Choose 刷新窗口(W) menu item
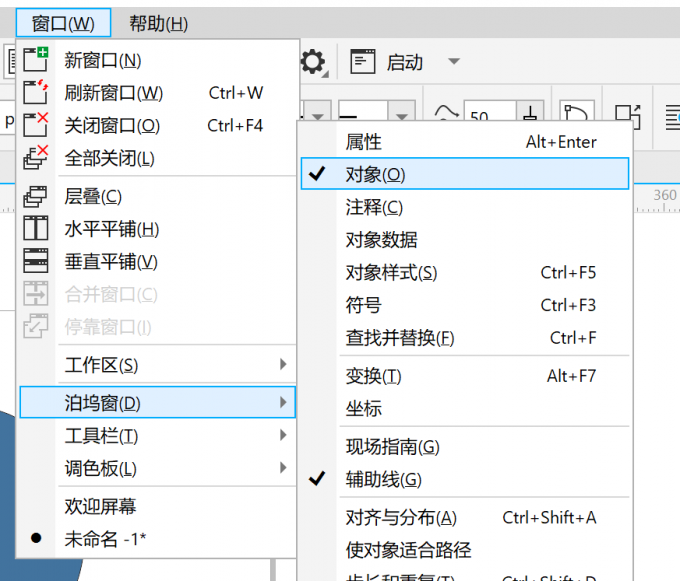 (x=158, y=92)
